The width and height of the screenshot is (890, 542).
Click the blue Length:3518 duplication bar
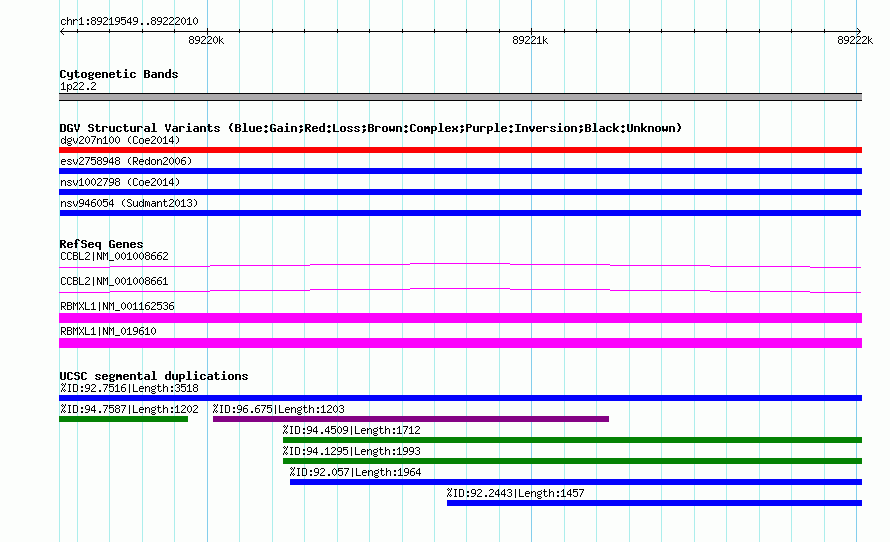click(x=460, y=398)
